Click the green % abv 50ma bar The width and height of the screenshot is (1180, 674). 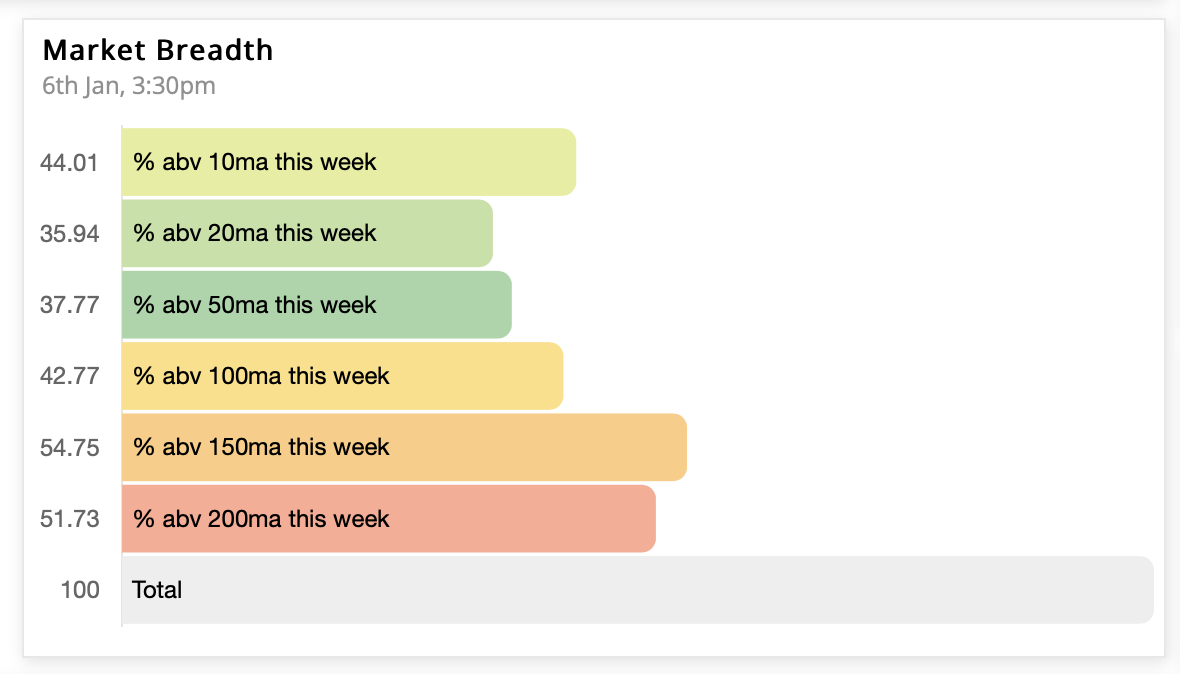pyautogui.click(x=317, y=305)
